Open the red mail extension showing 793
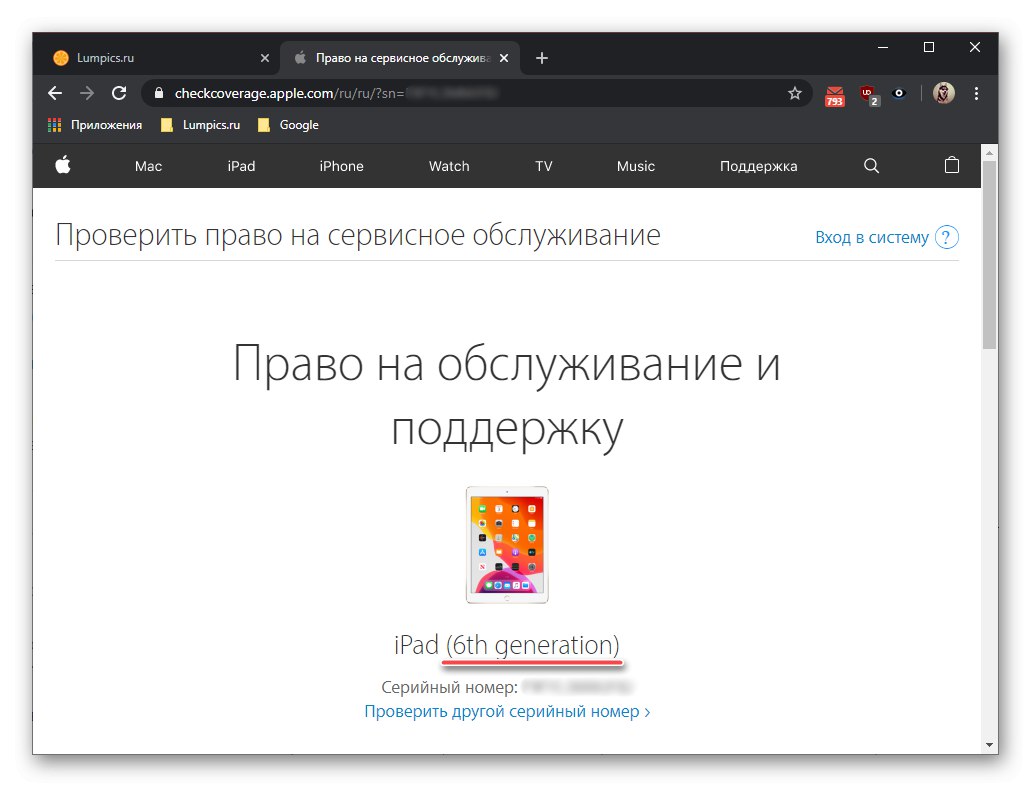 [834, 95]
